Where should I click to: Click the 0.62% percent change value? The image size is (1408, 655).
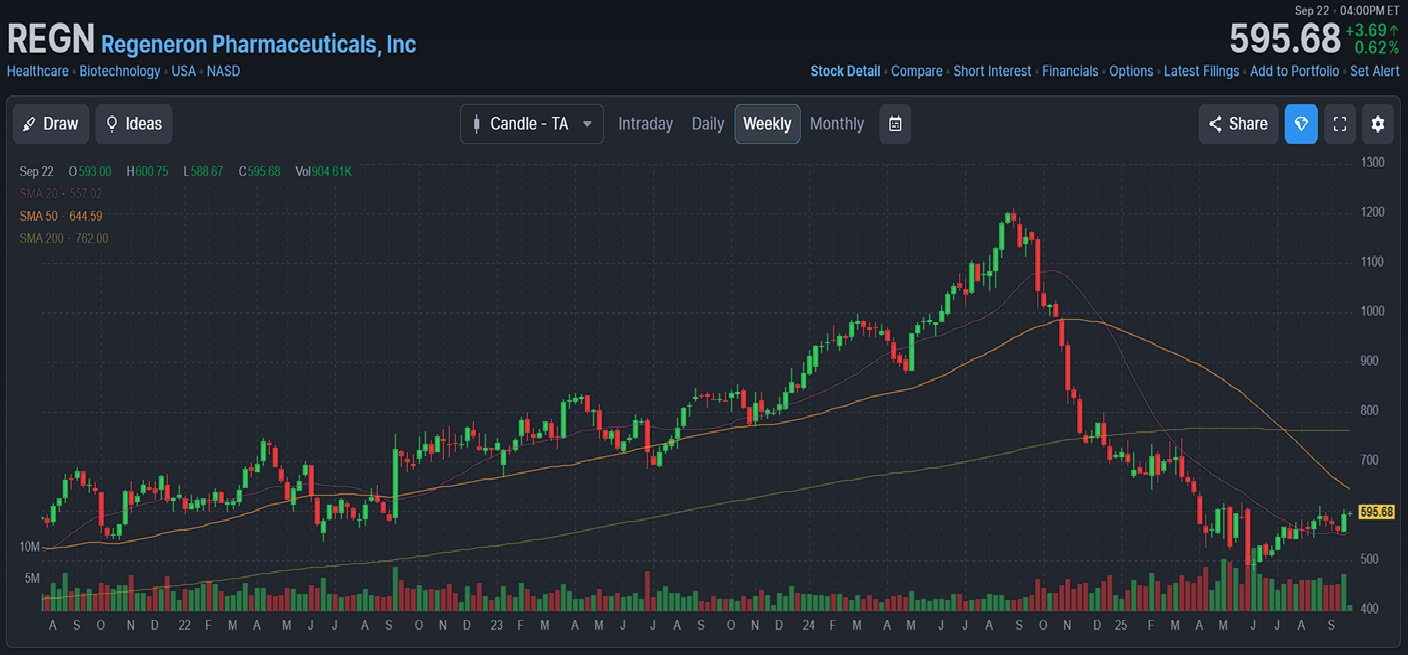tap(1377, 47)
